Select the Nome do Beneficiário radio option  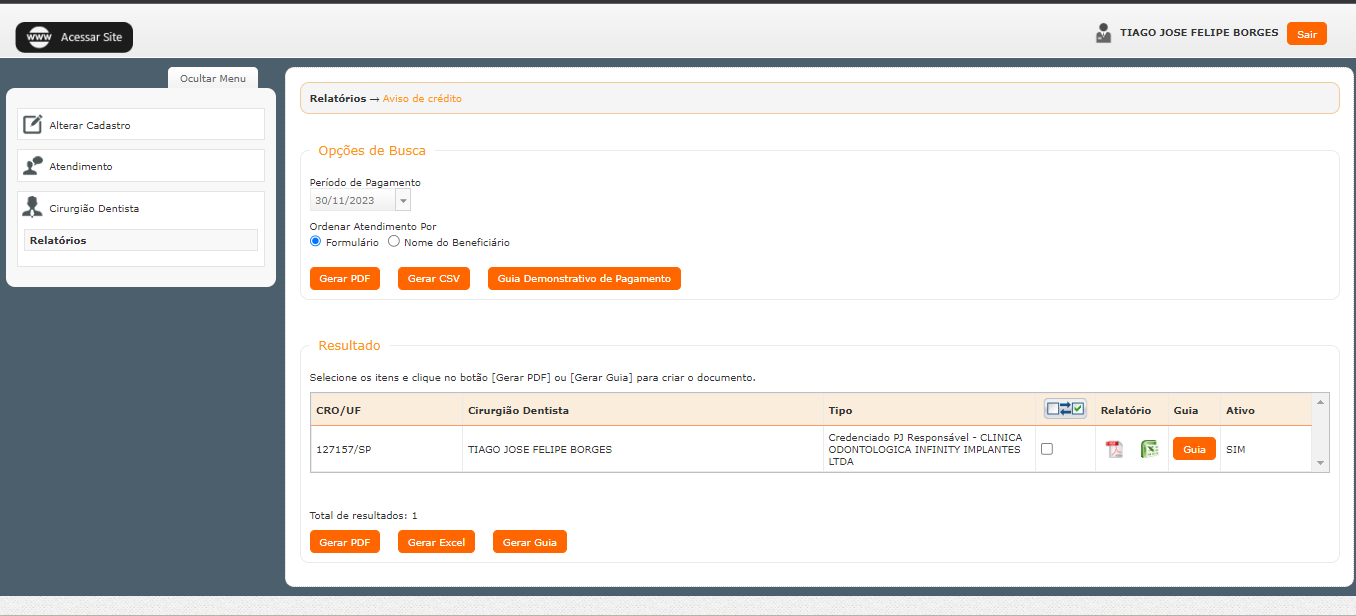394,242
